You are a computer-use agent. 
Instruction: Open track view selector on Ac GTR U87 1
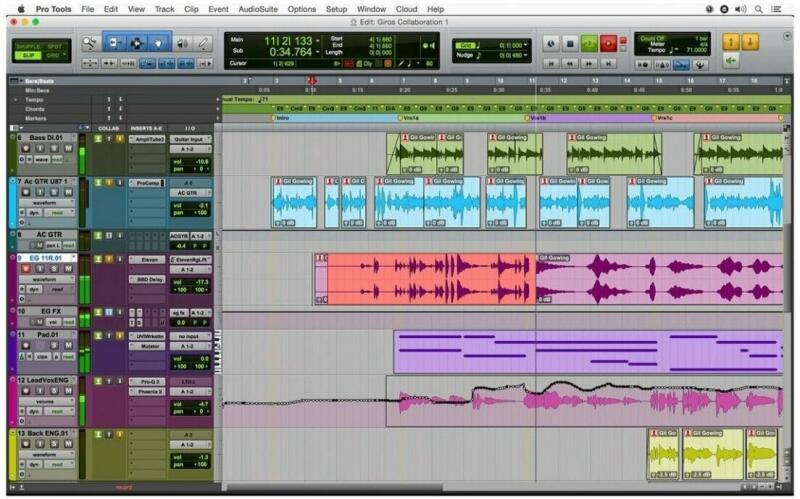click(45, 203)
